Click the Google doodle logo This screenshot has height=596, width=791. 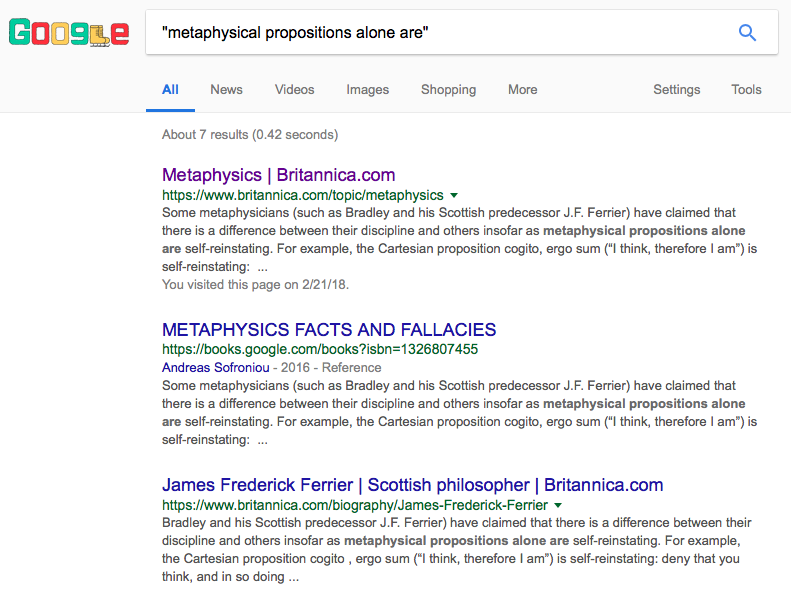69,32
